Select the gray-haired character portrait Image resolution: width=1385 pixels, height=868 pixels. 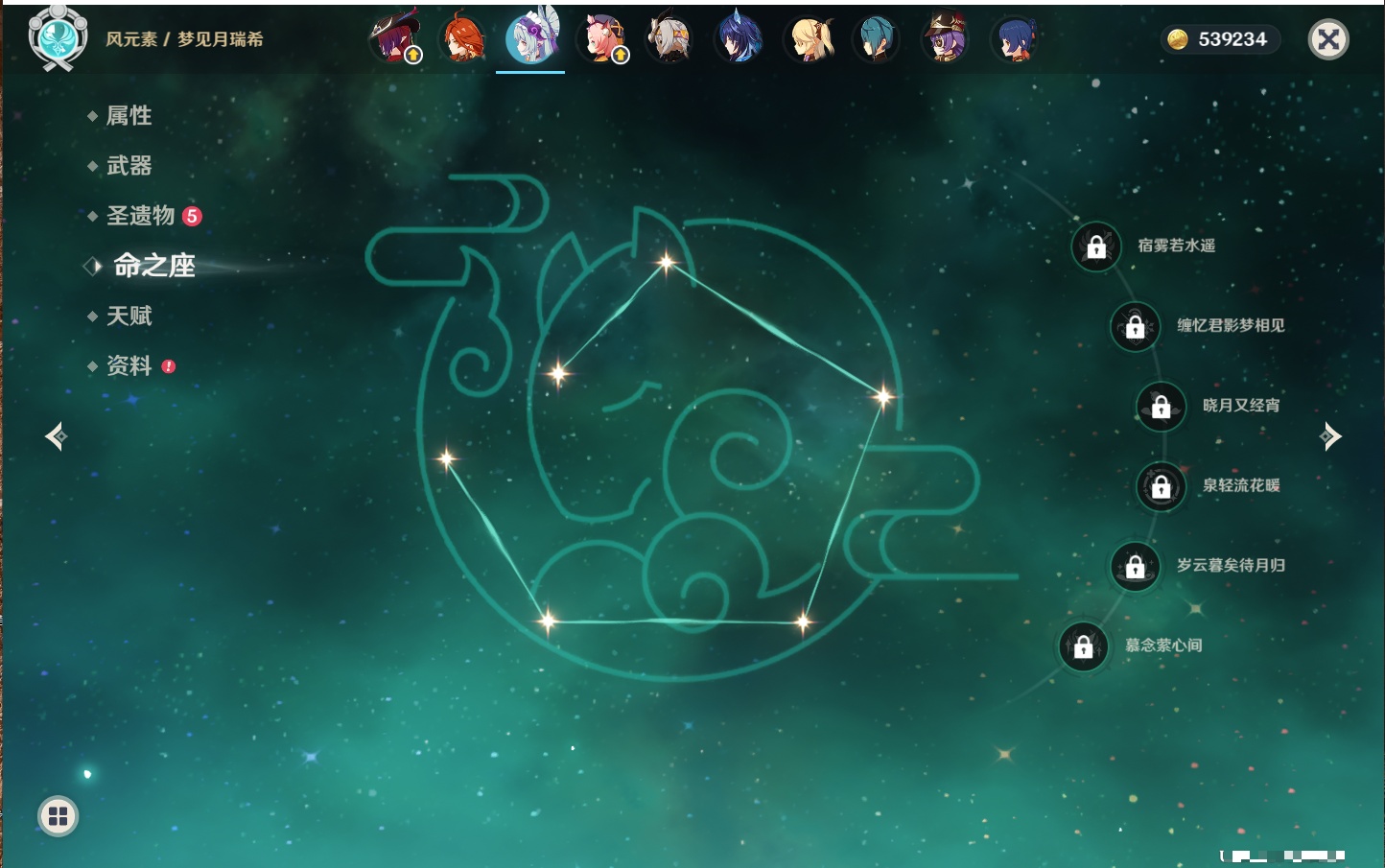click(x=669, y=40)
